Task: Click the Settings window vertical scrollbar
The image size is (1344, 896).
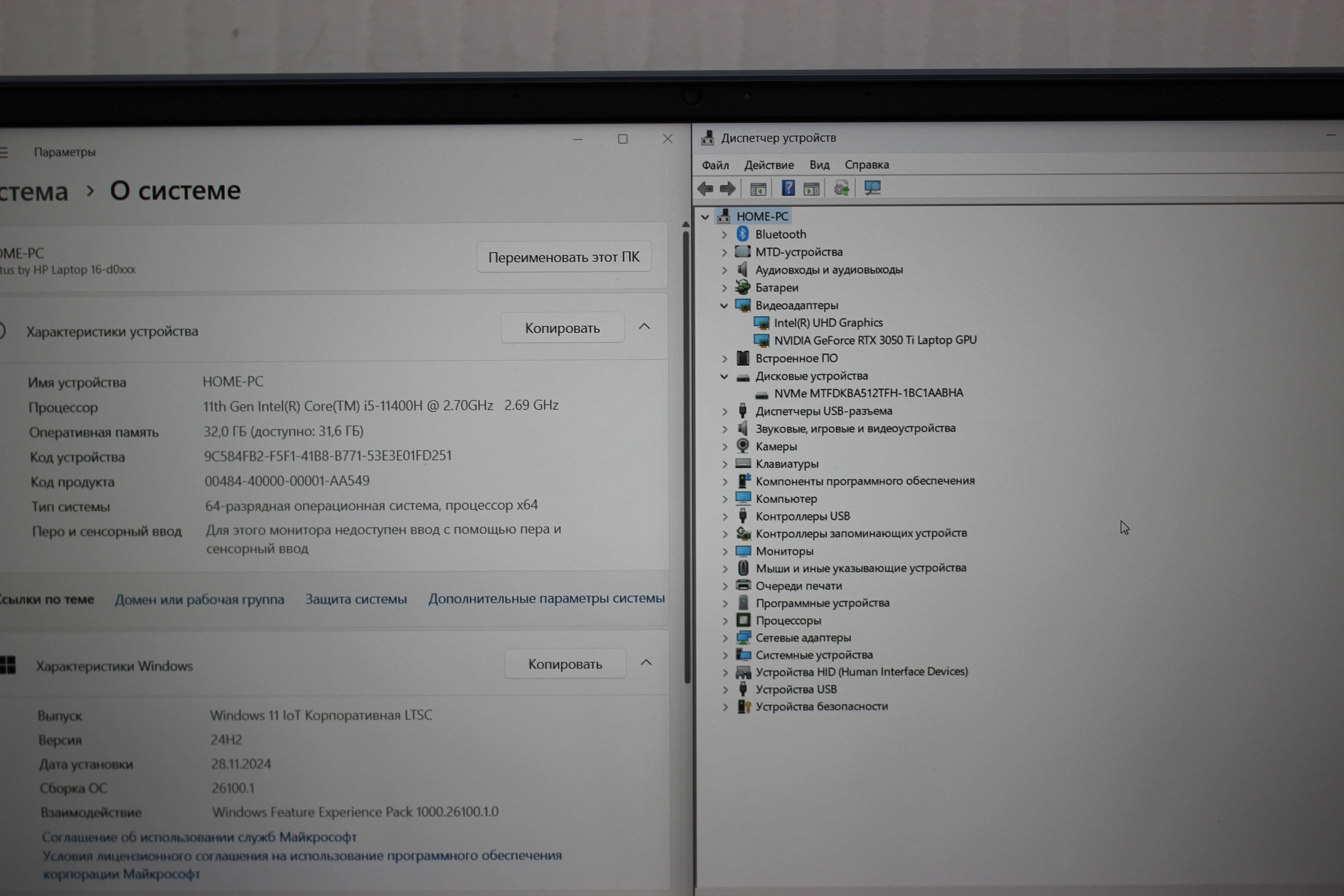Action: tap(687, 457)
